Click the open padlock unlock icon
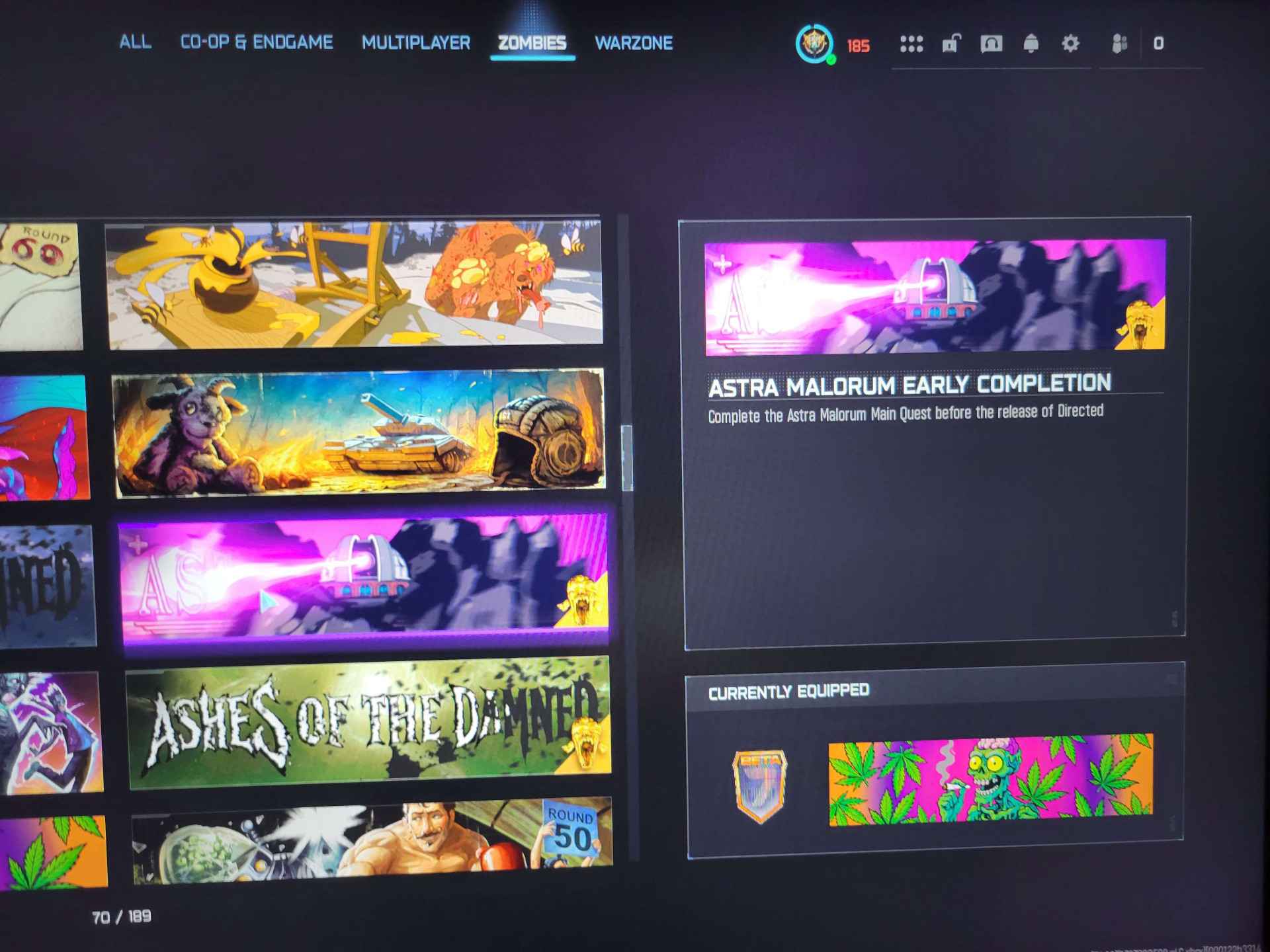Screen dimensions: 1270x952 click(951, 44)
